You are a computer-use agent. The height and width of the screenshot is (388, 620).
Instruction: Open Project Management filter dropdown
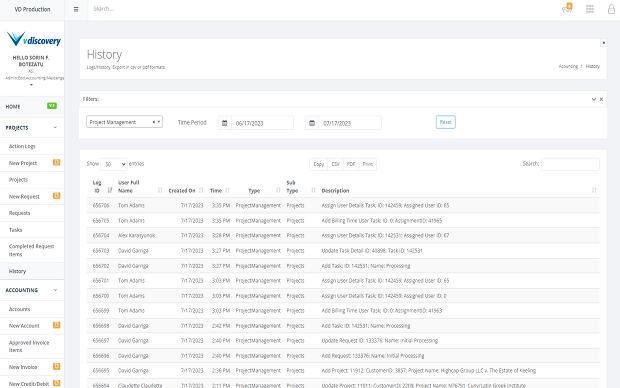124,122
